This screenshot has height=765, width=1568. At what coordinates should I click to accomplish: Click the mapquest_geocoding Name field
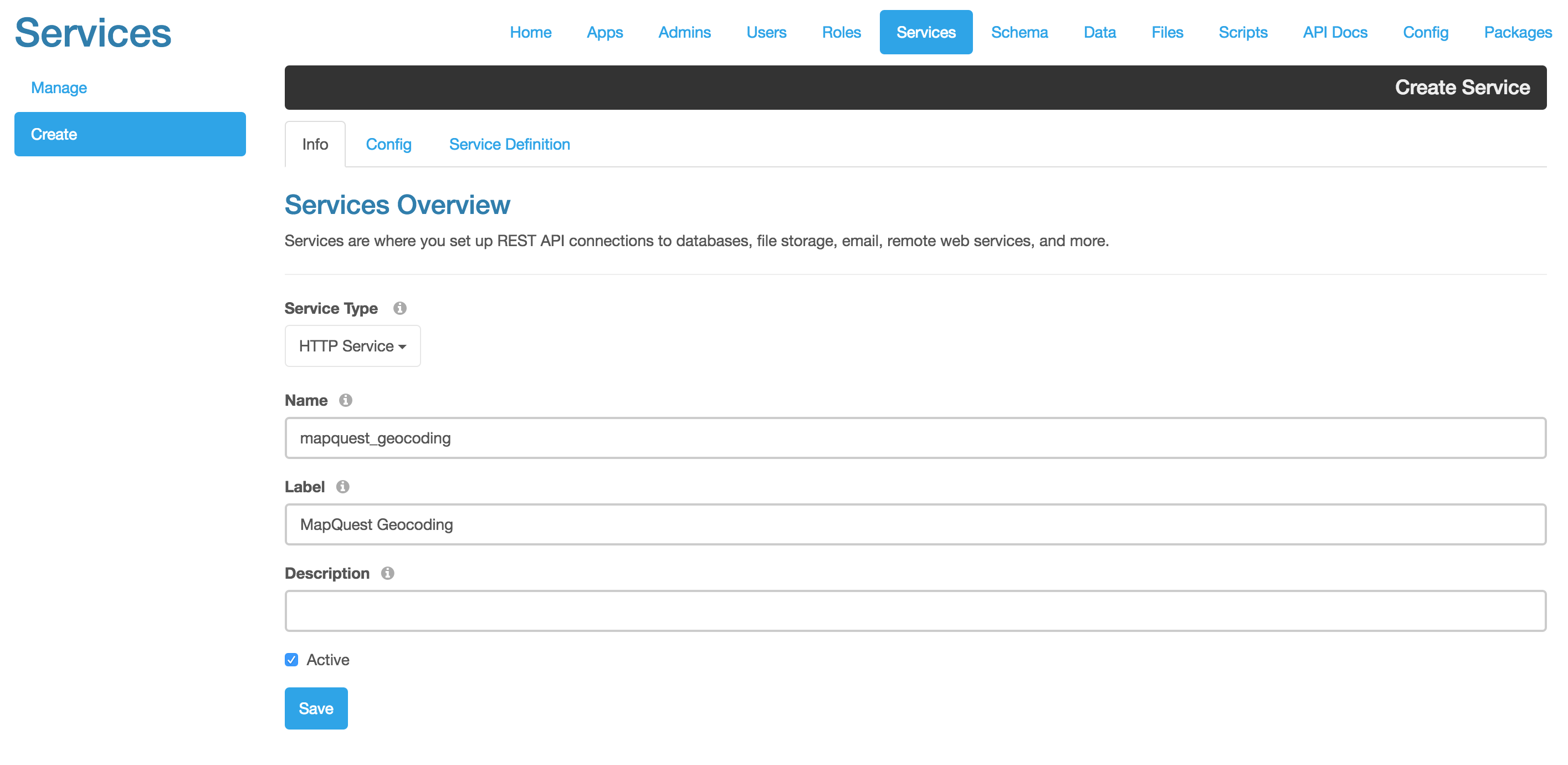pos(913,438)
